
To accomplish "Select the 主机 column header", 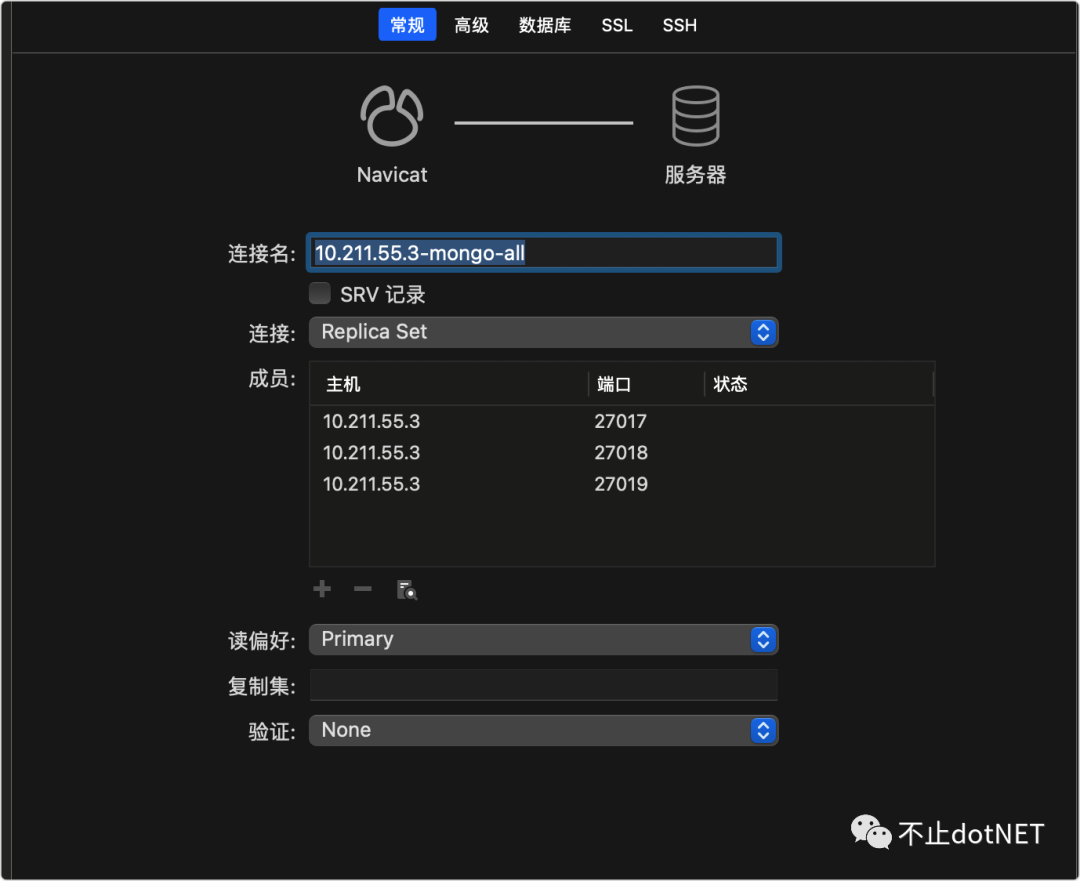I will pos(343,383).
